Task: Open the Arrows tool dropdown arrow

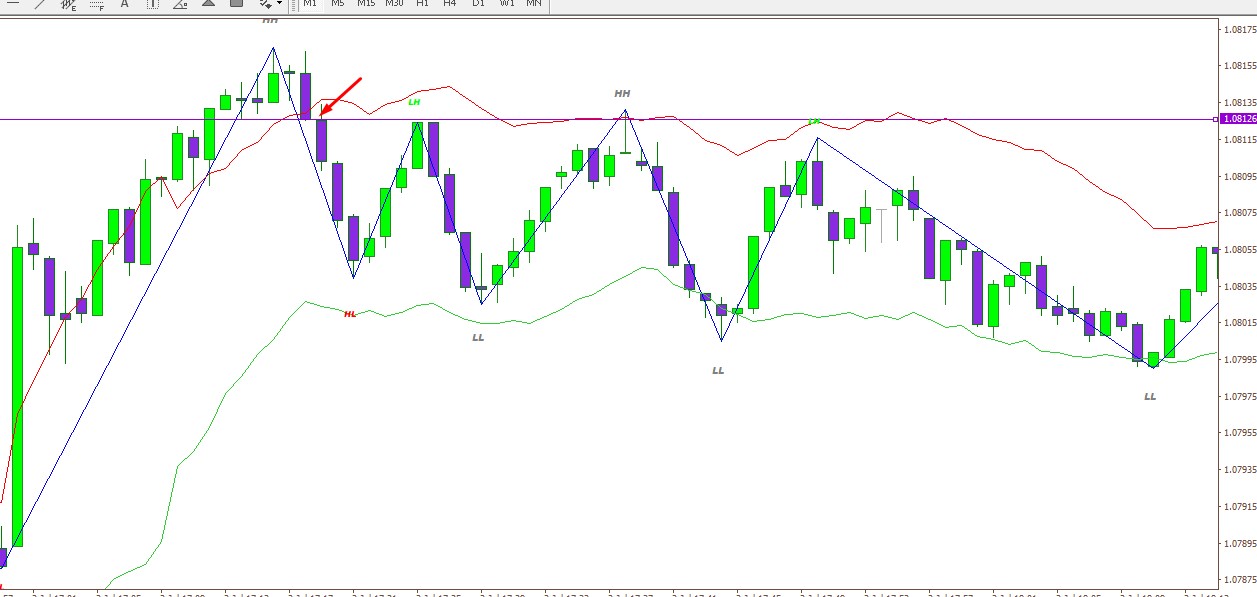Action: [x=279, y=4]
